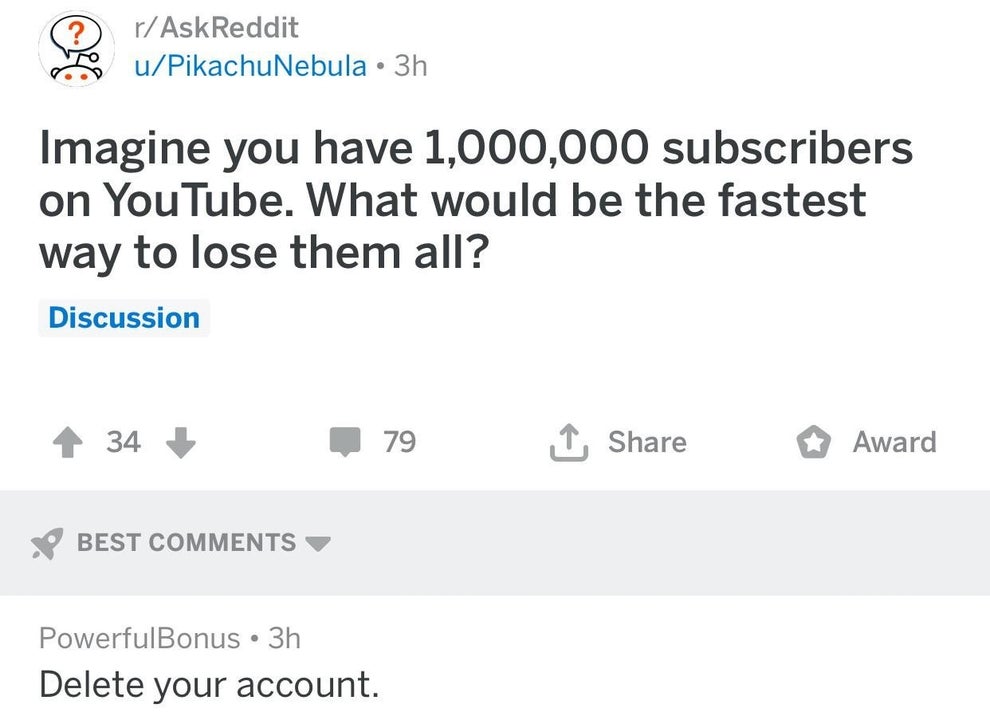
Task: Expand the Best Comments sort dropdown
Action: [x=318, y=545]
